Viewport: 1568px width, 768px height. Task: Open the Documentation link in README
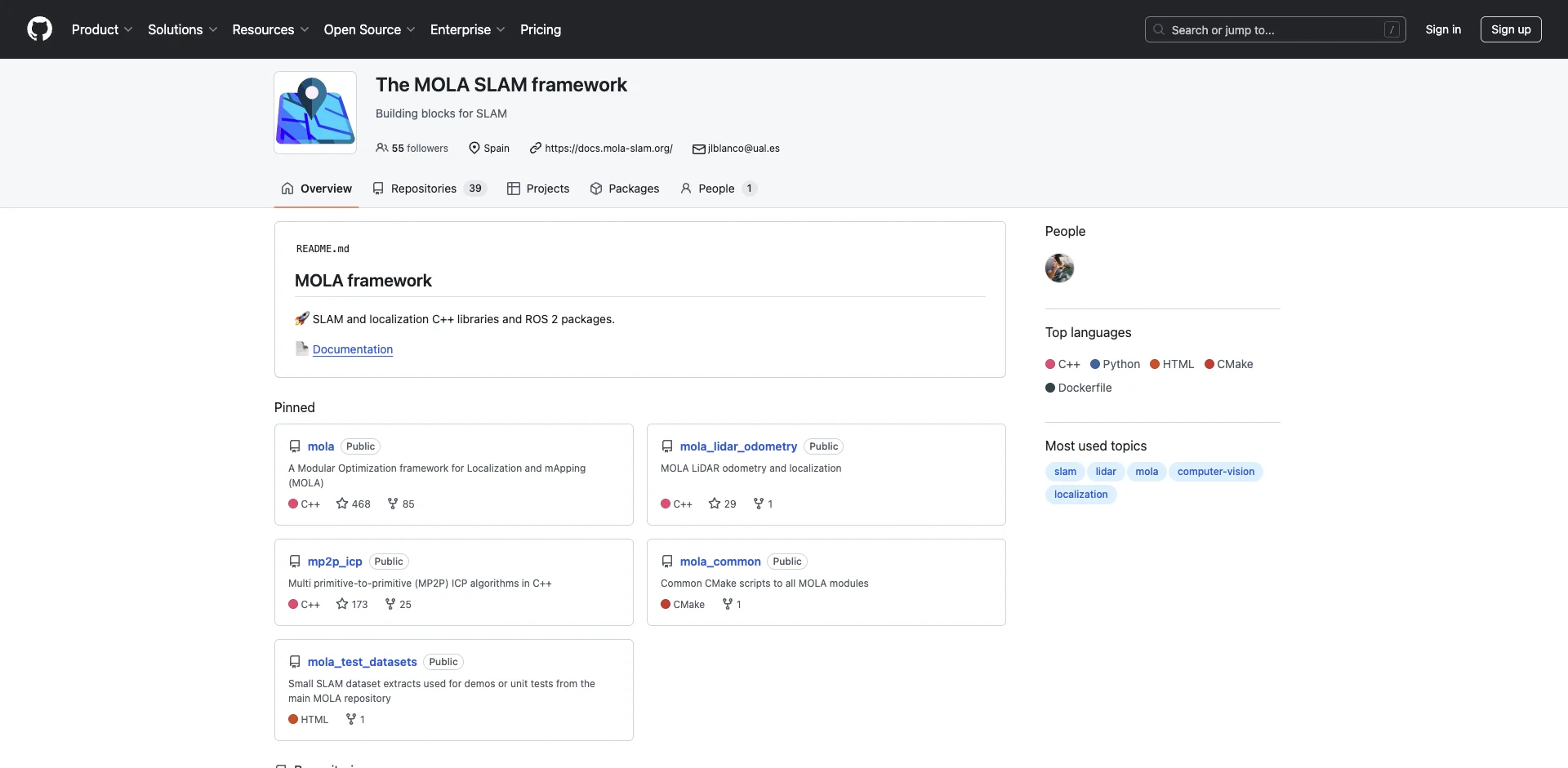click(x=353, y=349)
